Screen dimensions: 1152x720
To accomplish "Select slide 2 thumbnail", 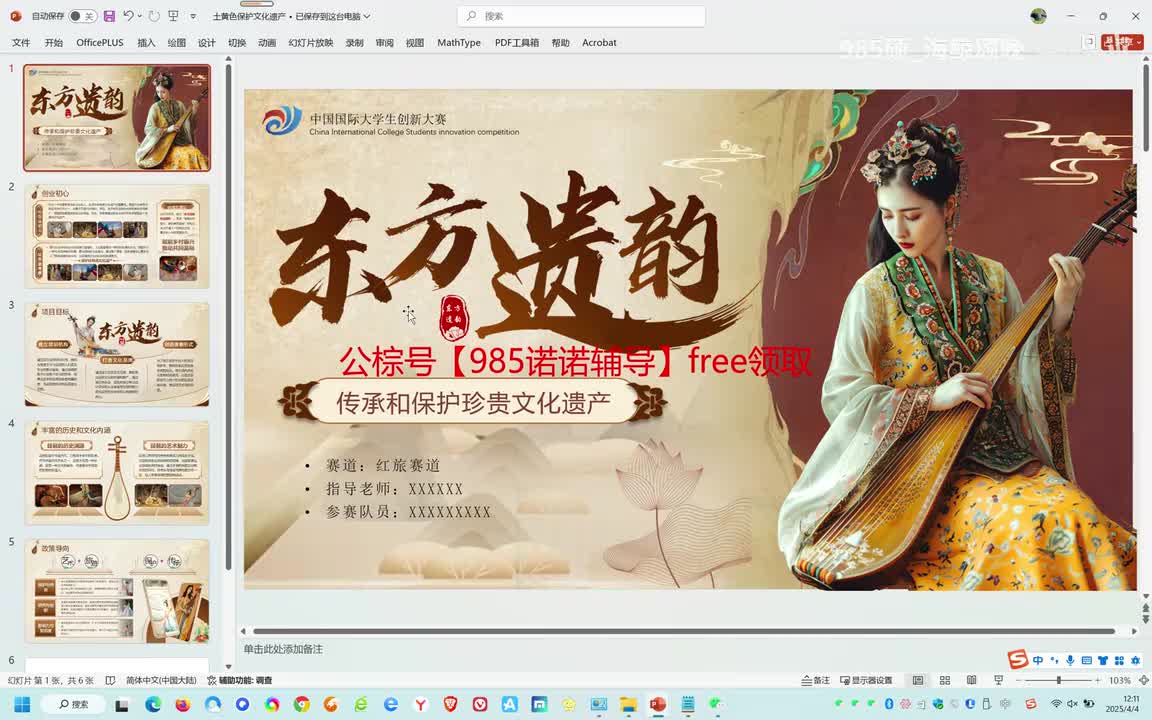I will (117, 237).
